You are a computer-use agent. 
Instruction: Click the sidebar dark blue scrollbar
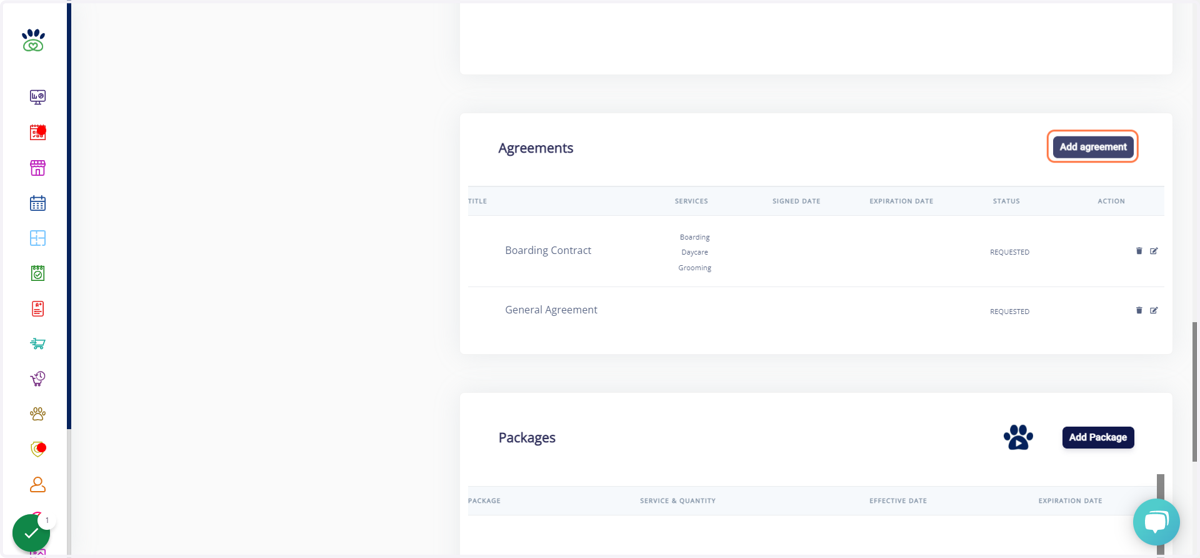[x=69, y=216]
